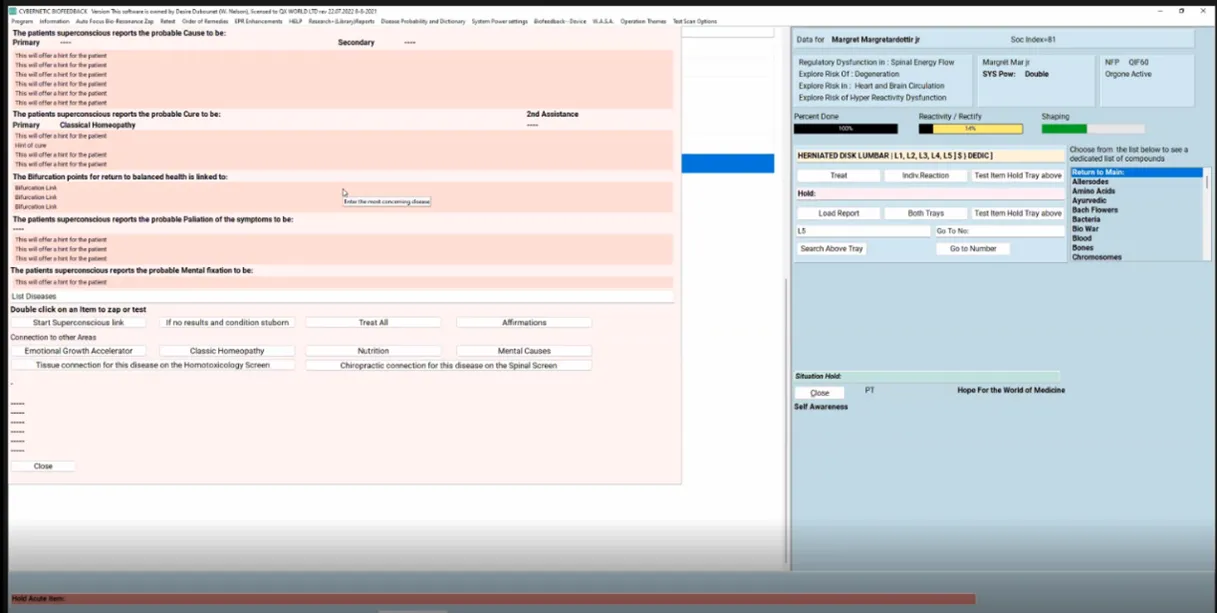Launch Emotional Growth Accelerator
This screenshot has width=1217, height=613.
(78, 351)
